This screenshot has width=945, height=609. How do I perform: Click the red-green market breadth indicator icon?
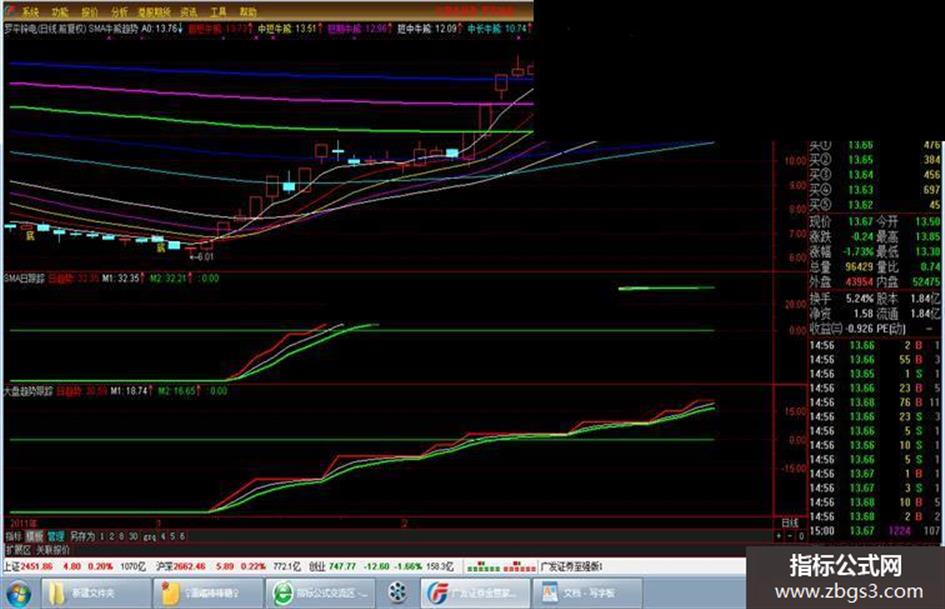(501, 567)
